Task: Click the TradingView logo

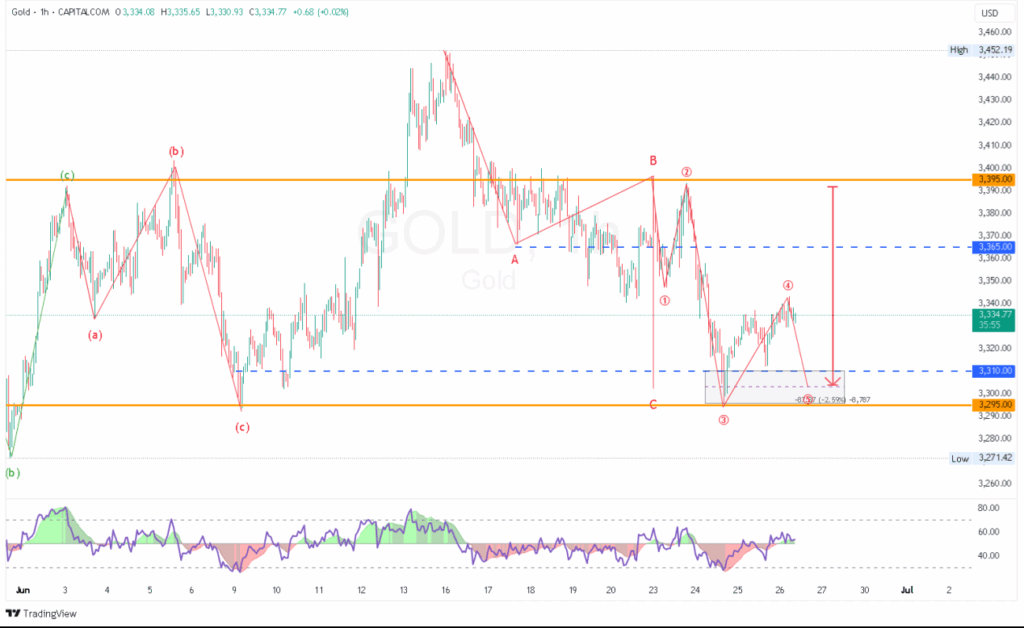Action: tap(40, 613)
